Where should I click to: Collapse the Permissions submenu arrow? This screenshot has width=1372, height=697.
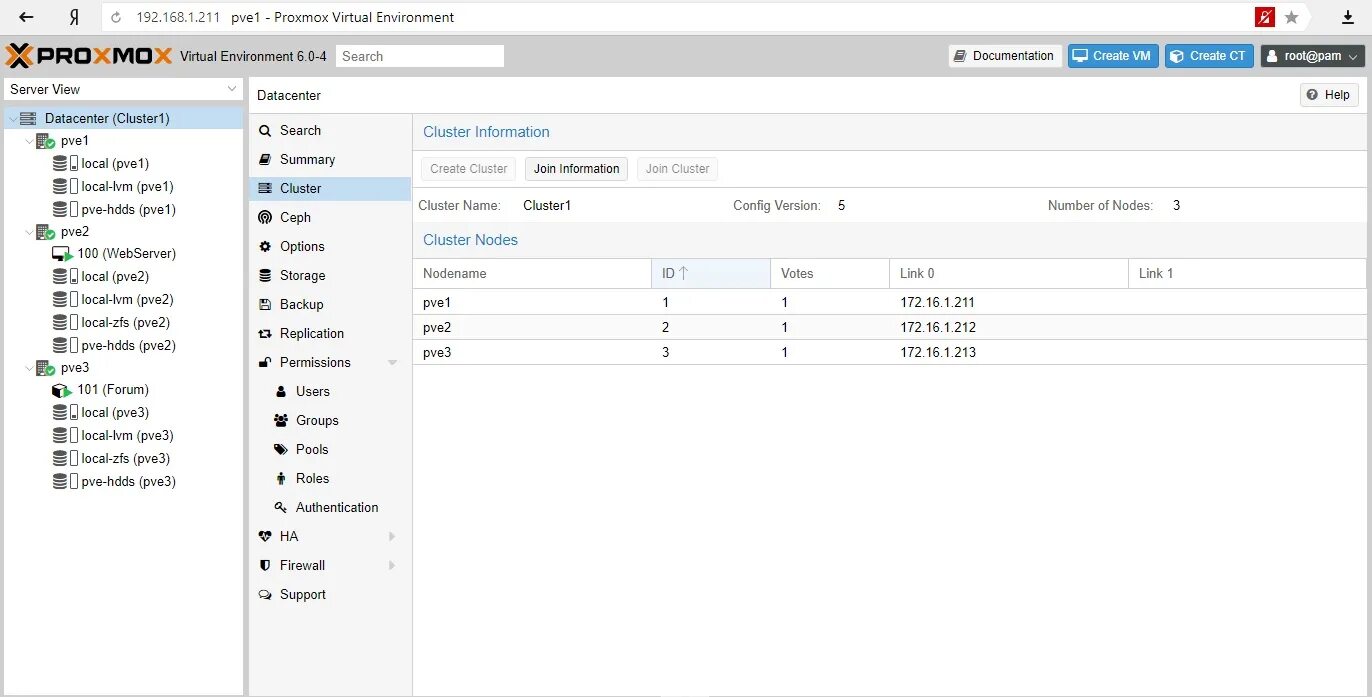click(x=392, y=362)
